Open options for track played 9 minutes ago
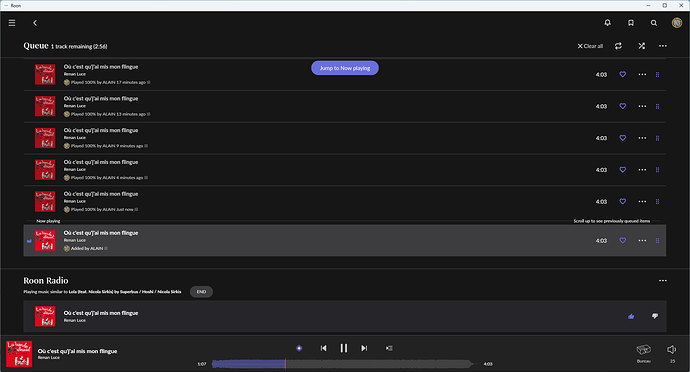The width and height of the screenshot is (690, 372). tap(642, 138)
